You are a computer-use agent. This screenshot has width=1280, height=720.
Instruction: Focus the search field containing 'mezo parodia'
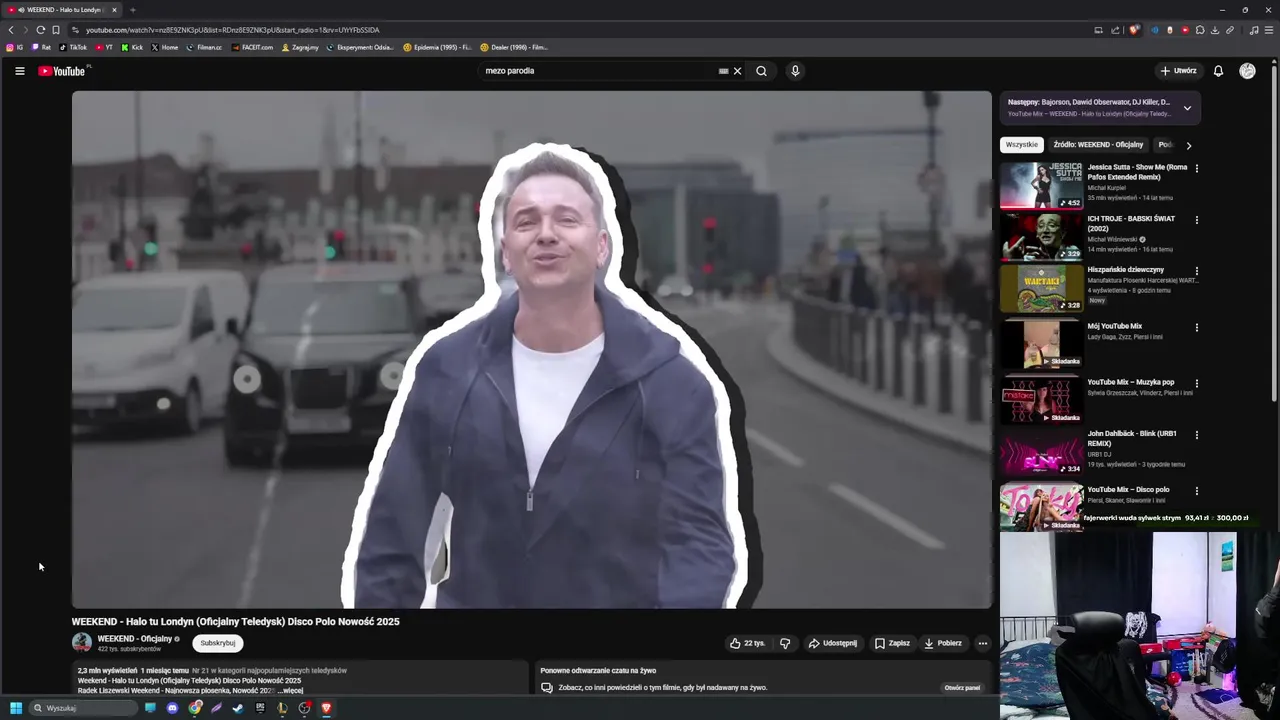[598, 71]
